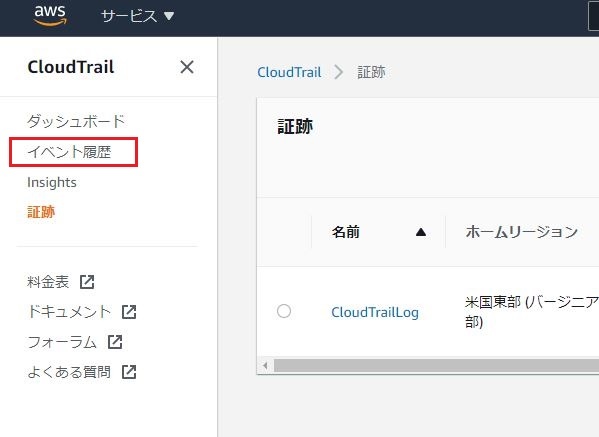Click CloudTrail breadcrumb link
The width and height of the screenshot is (599, 437).
(x=289, y=72)
